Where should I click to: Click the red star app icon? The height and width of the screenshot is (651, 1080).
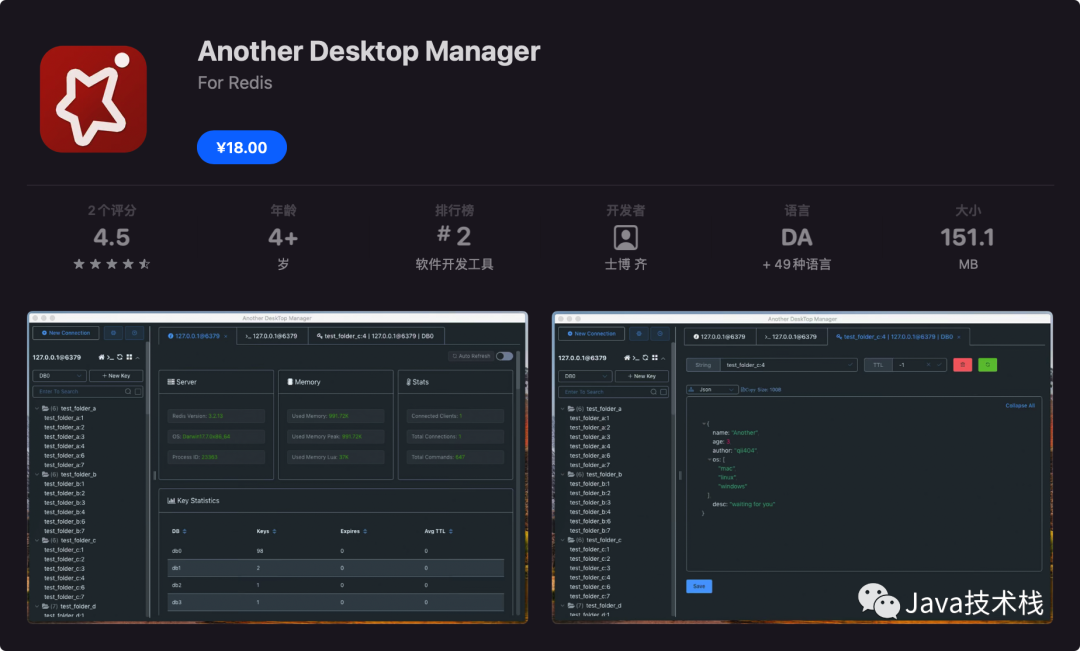click(94, 99)
